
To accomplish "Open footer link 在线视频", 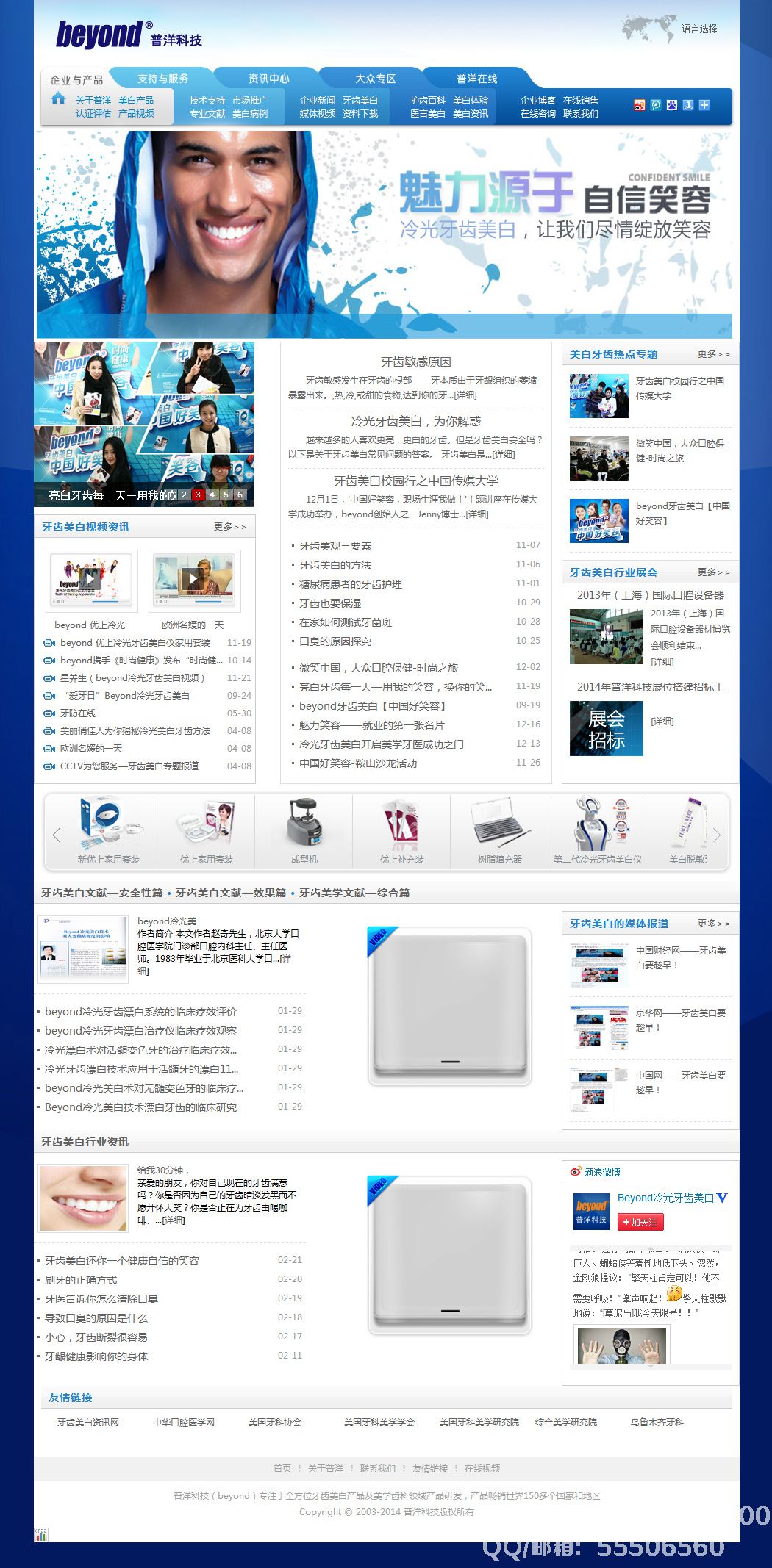I will coord(482,1469).
